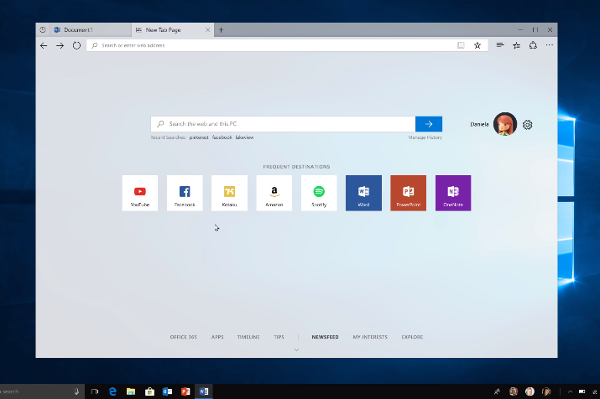The image size is (600, 399).
Task: Open the Kotaku tile
Action: pos(230,193)
